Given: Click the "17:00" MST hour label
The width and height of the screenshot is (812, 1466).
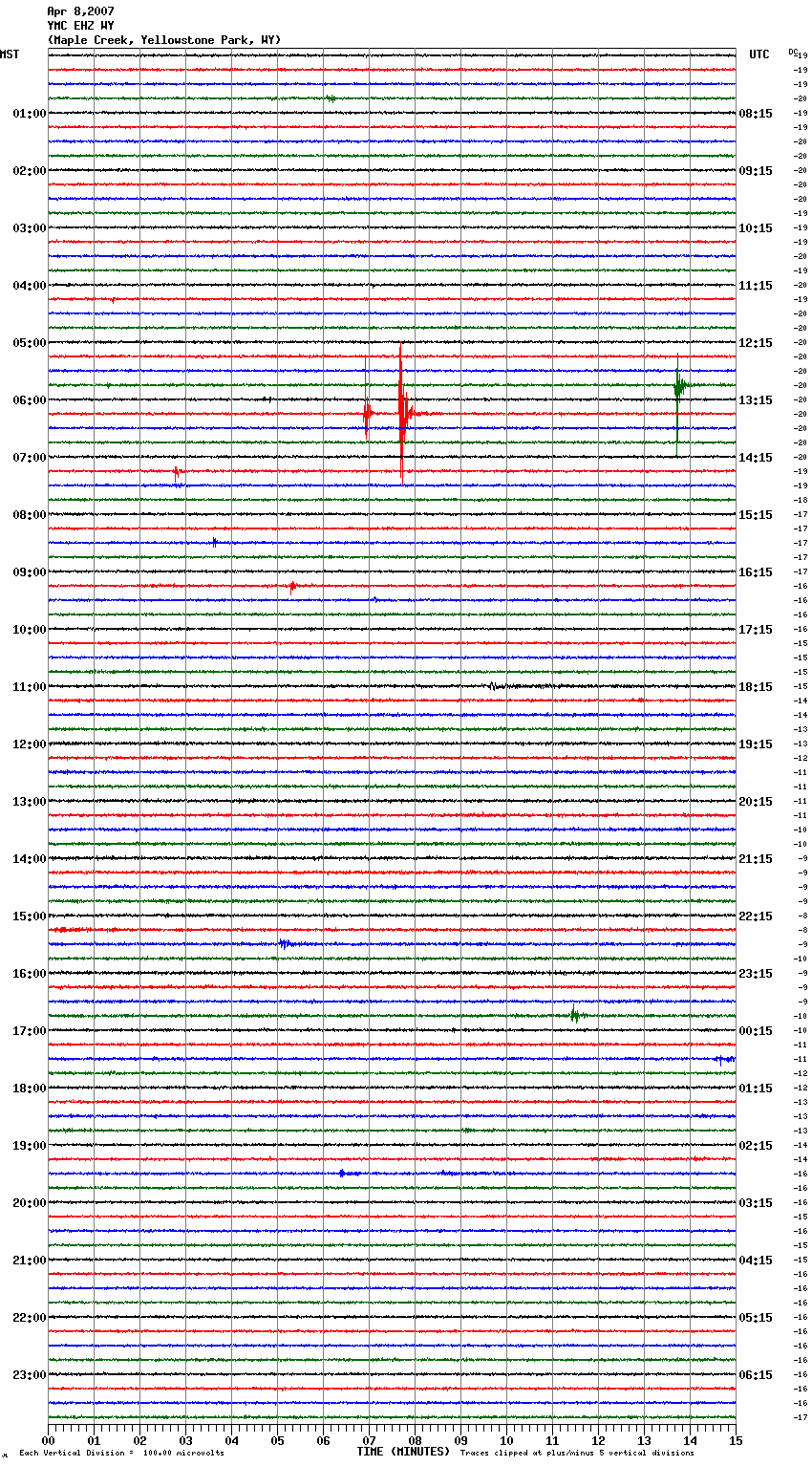Looking at the screenshot, I should (30, 1031).
